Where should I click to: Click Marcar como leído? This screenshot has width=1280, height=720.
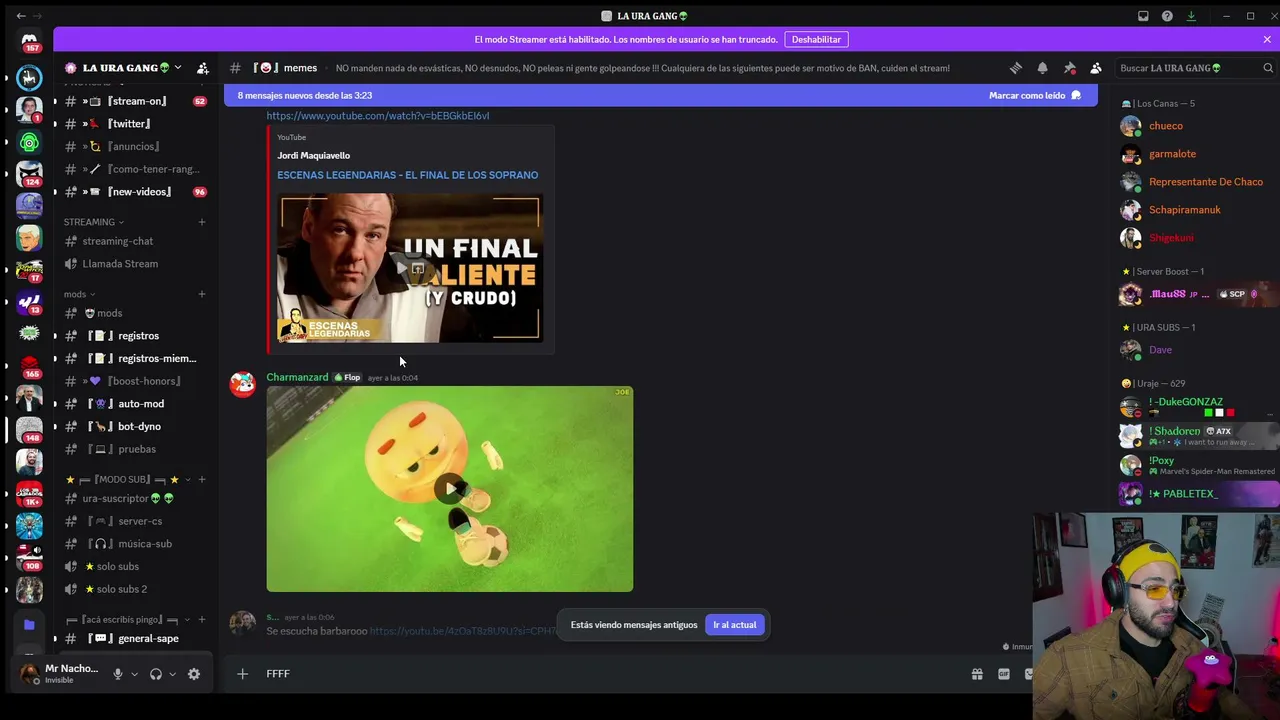tap(1035, 95)
